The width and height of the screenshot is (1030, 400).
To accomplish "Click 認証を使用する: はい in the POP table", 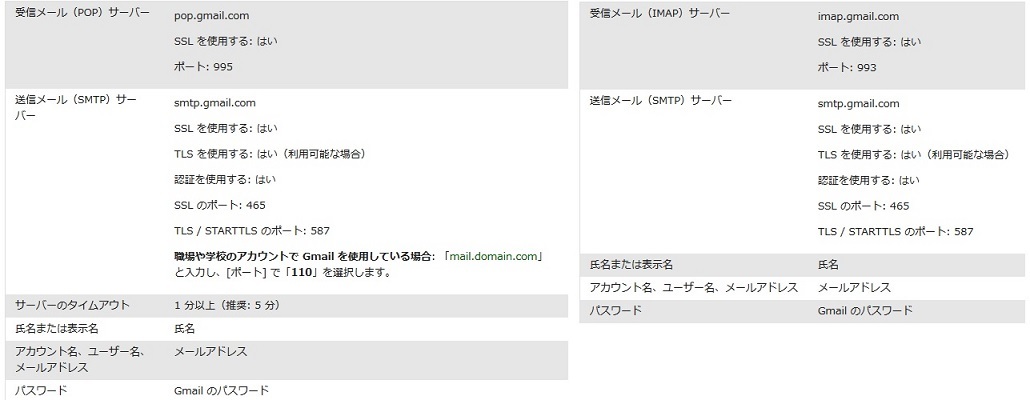I will [224, 179].
